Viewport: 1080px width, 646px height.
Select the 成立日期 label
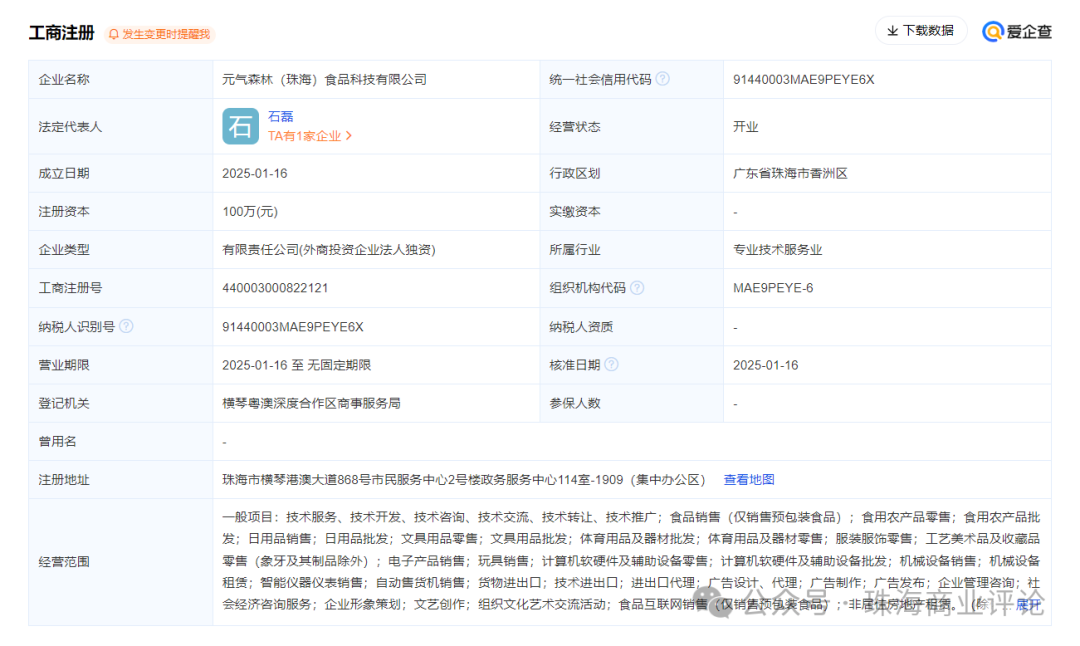pos(64,174)
